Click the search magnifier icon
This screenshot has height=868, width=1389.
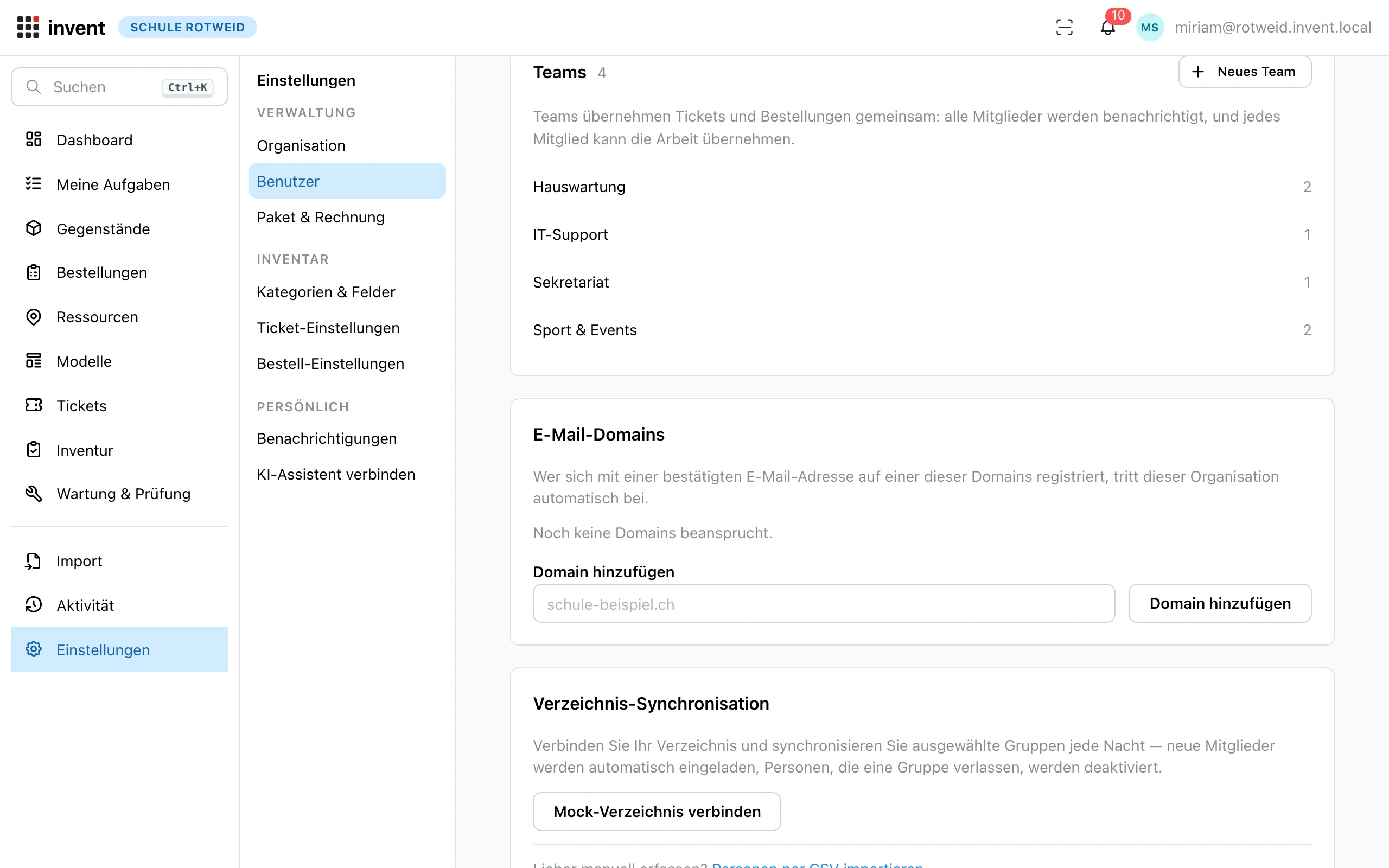tap(34, 87)
